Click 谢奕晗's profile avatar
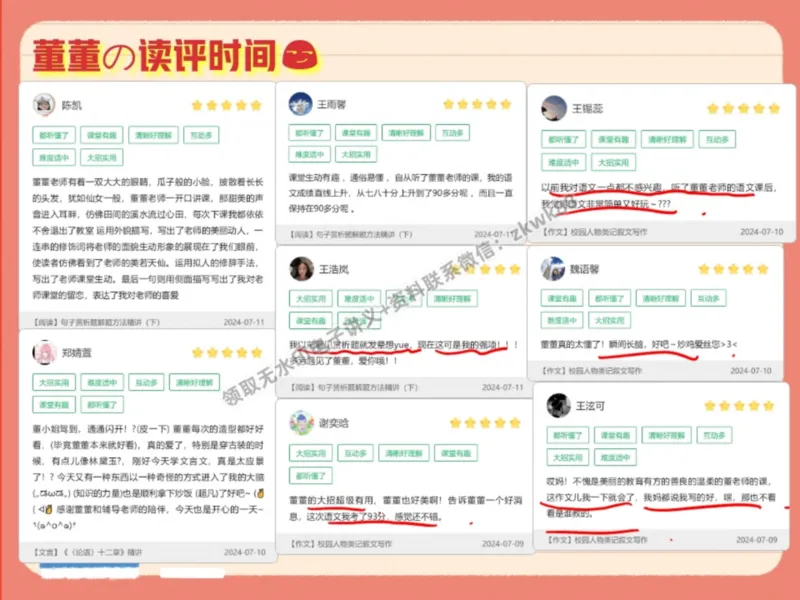 pos(302,422)
